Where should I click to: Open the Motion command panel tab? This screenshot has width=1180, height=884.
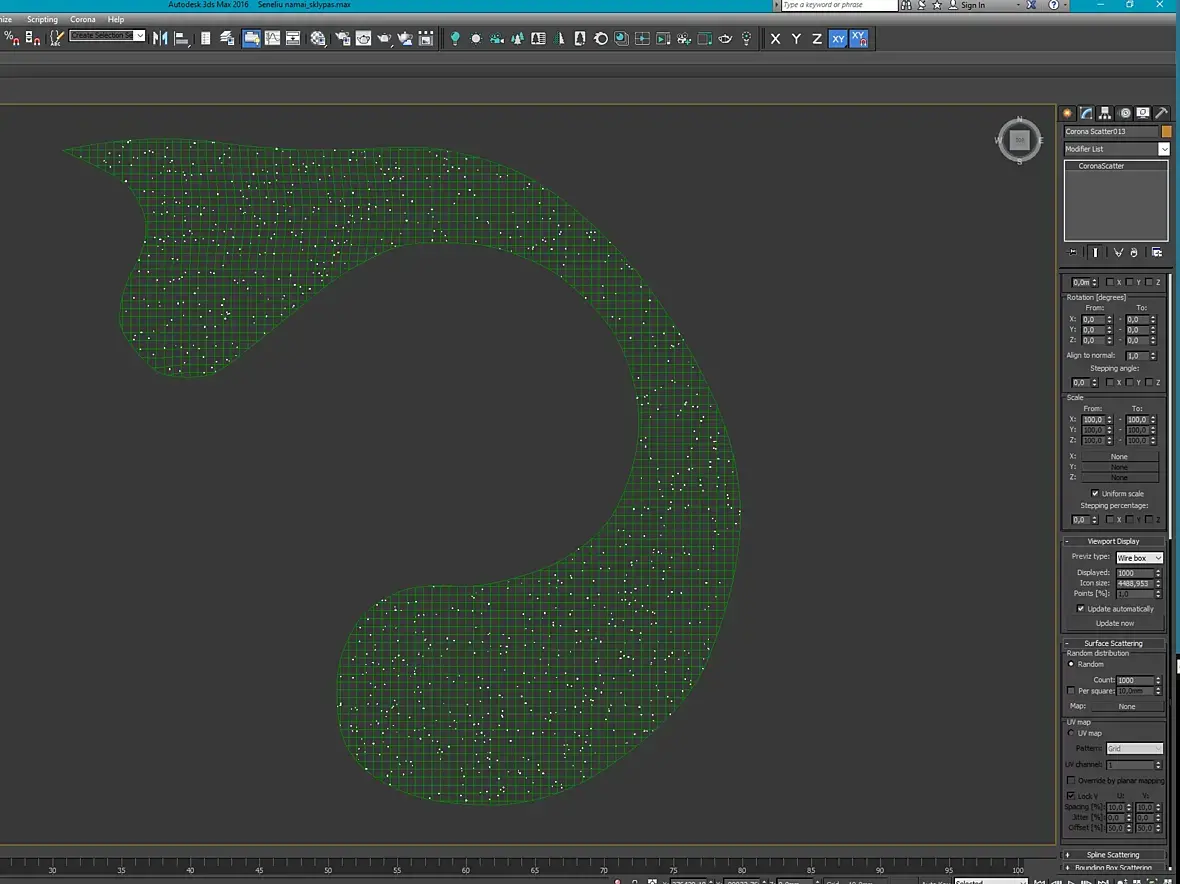(x=1124, y=113)
